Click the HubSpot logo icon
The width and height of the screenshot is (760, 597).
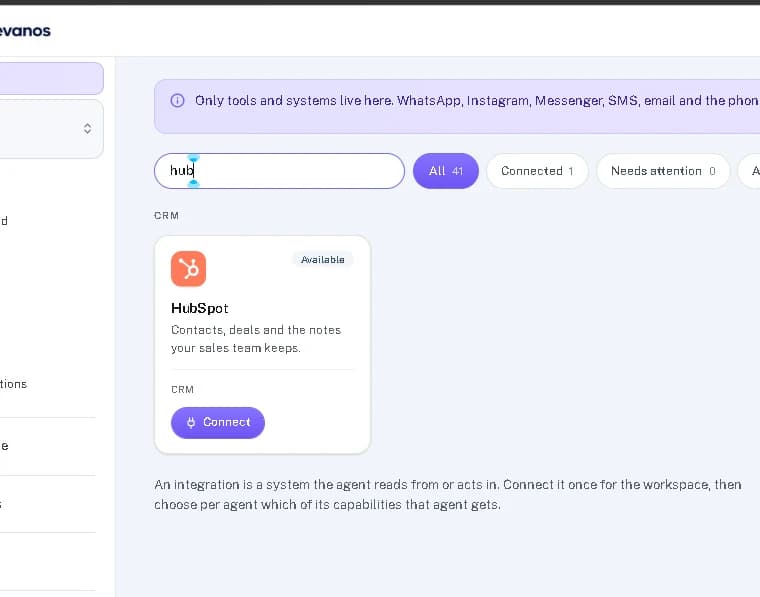pyautogui.click(x=188, y=269)
